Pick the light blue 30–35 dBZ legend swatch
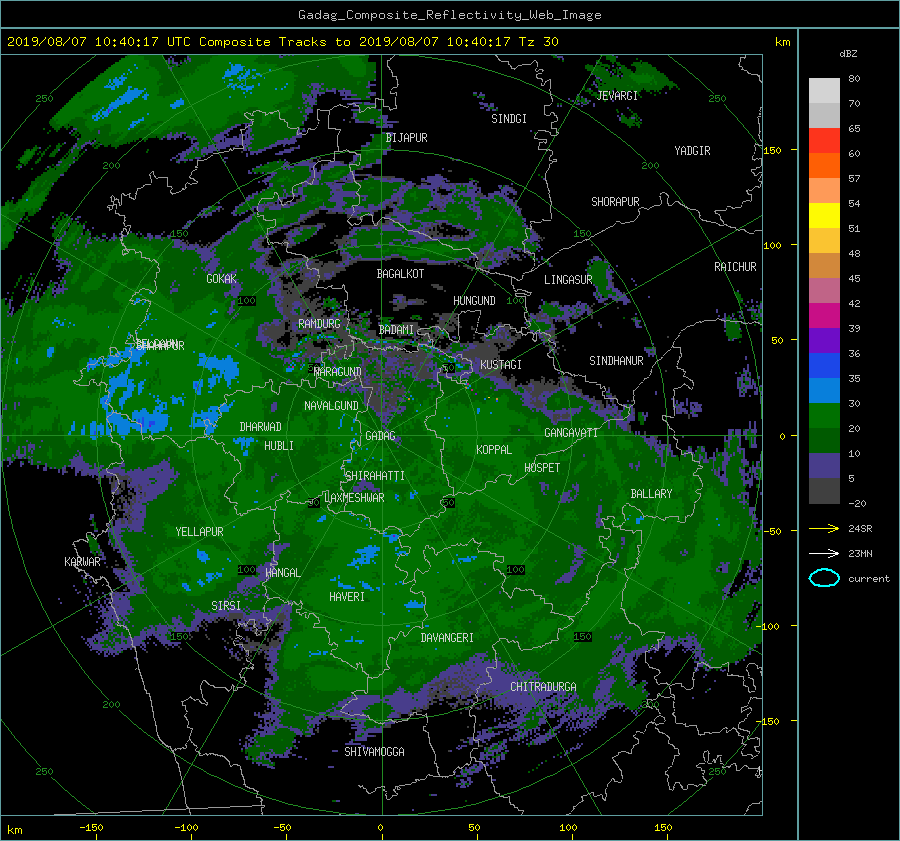 (824, 390)
